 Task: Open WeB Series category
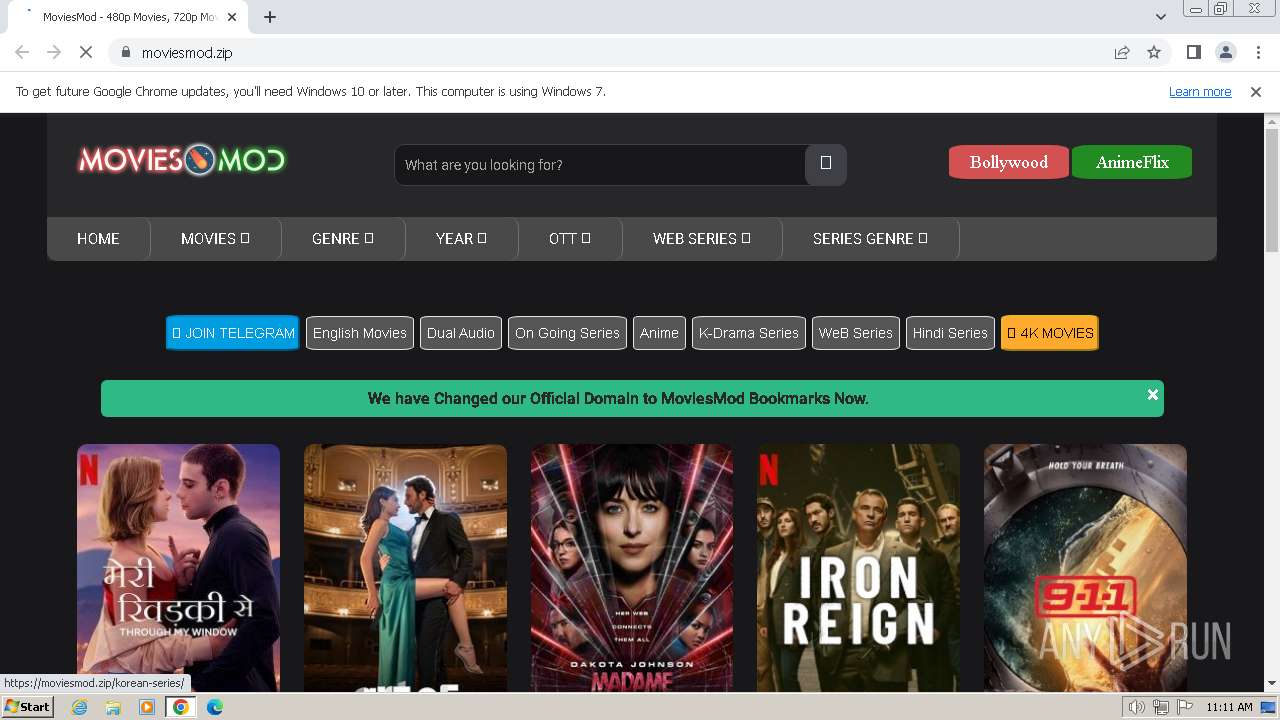tap(855, 333)
